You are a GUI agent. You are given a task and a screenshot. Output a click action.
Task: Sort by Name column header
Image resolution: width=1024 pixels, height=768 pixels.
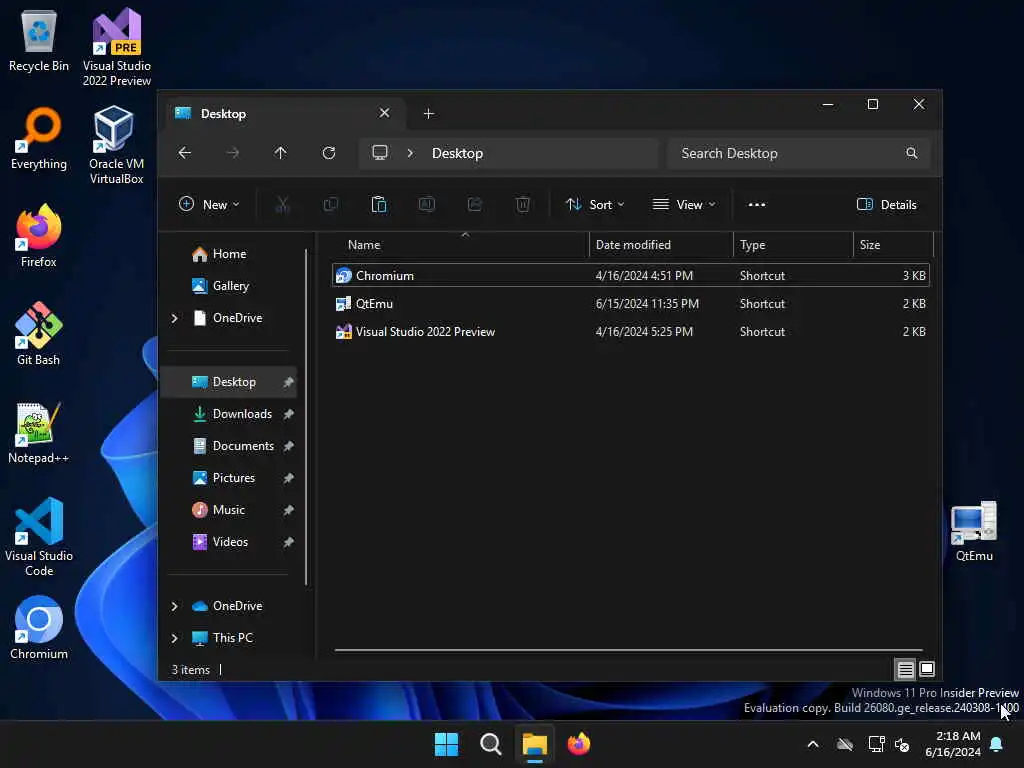click(x=459, y=245)
